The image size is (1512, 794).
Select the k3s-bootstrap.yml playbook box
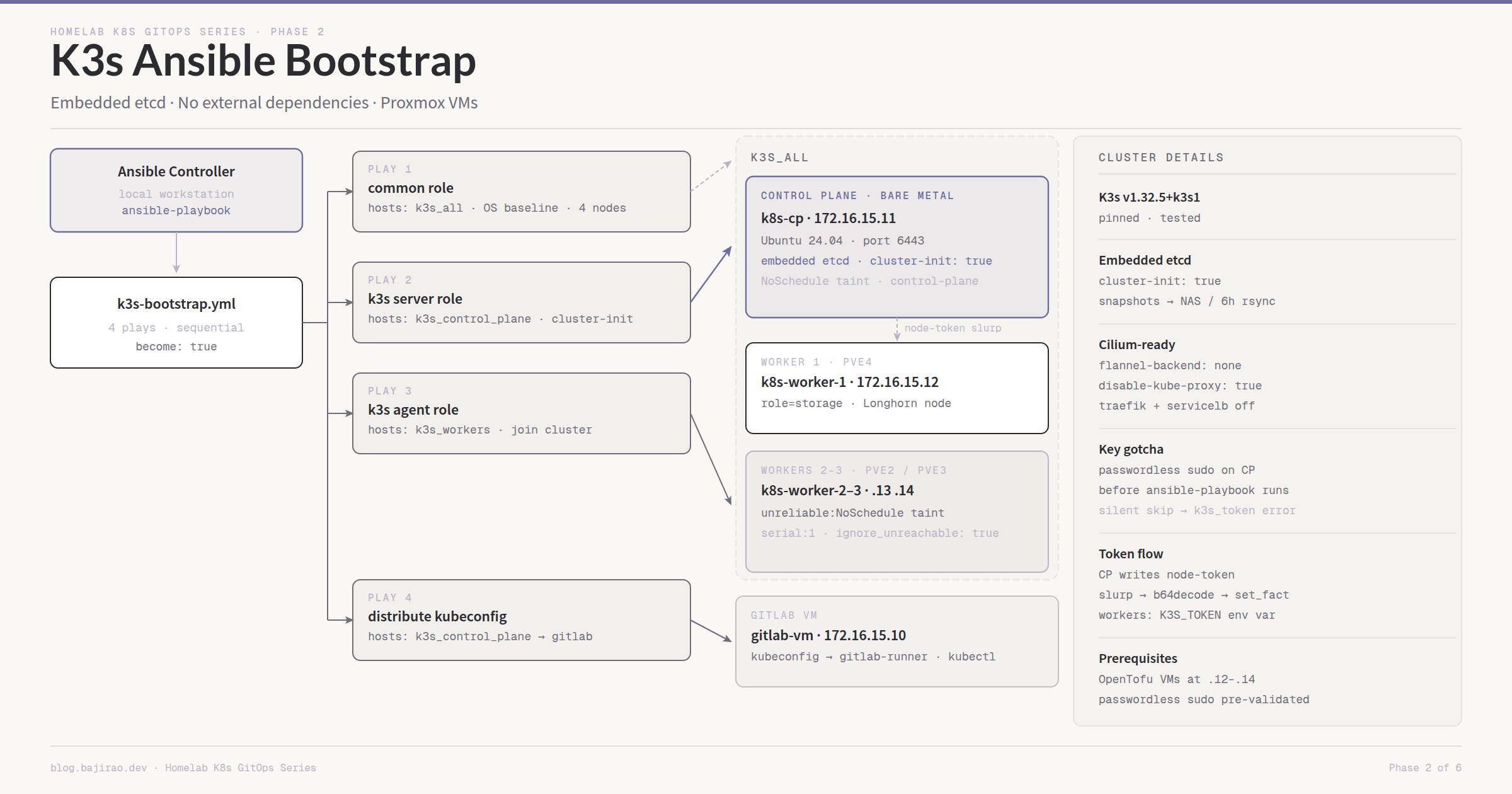pyautogui.click(x=176, y=323)
